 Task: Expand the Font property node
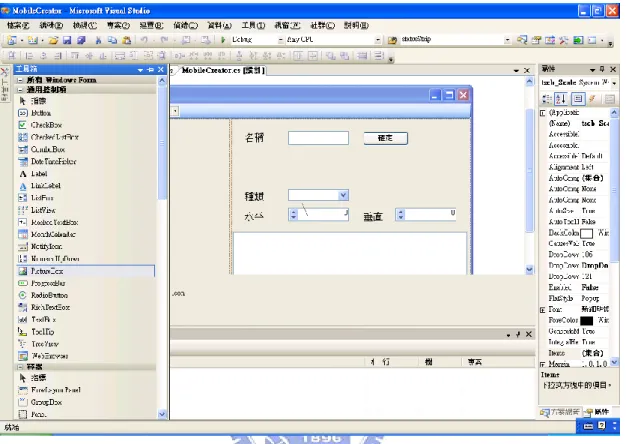[543, 310]
